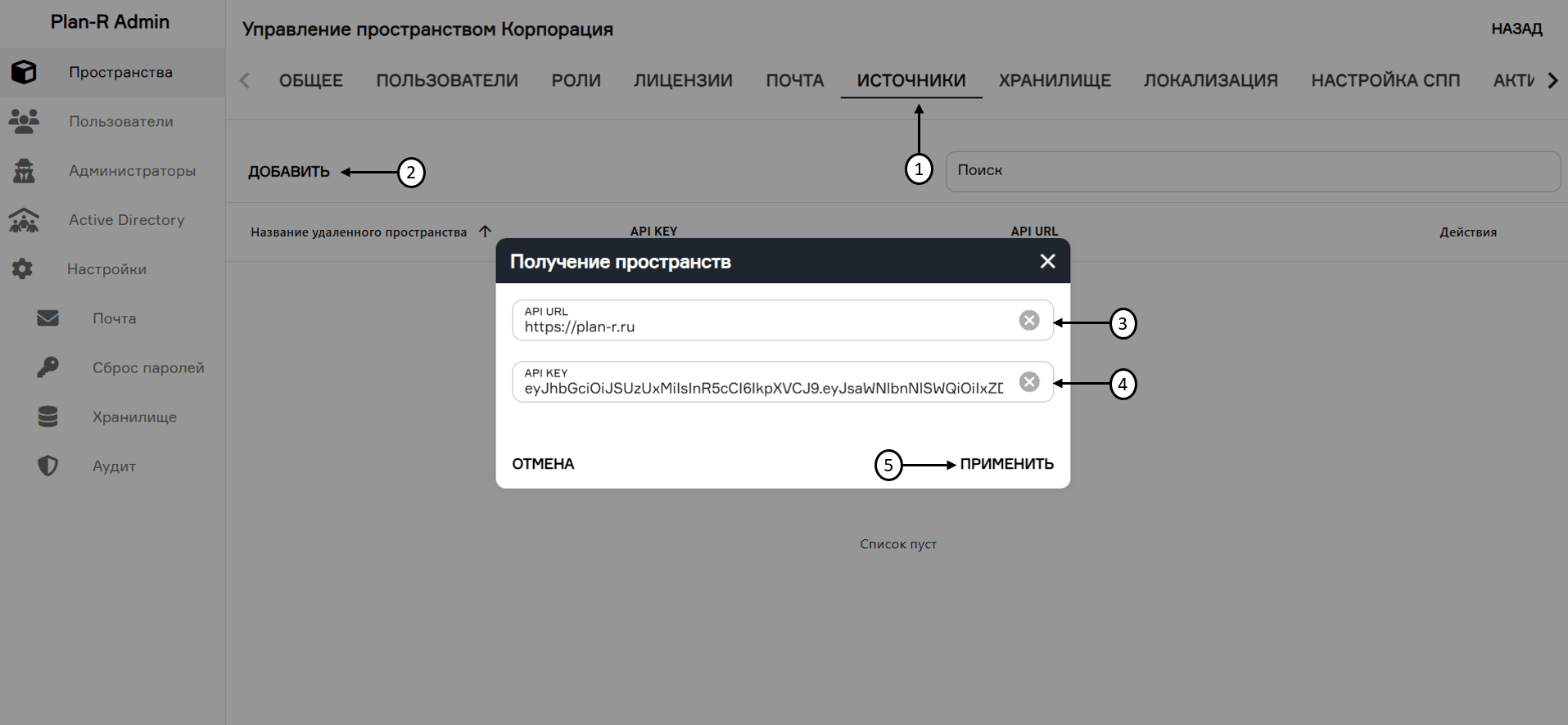The image size is (1568, 725).
Task: Click ОТМЕНА to cancel the dialog
Action: (543, 464)
